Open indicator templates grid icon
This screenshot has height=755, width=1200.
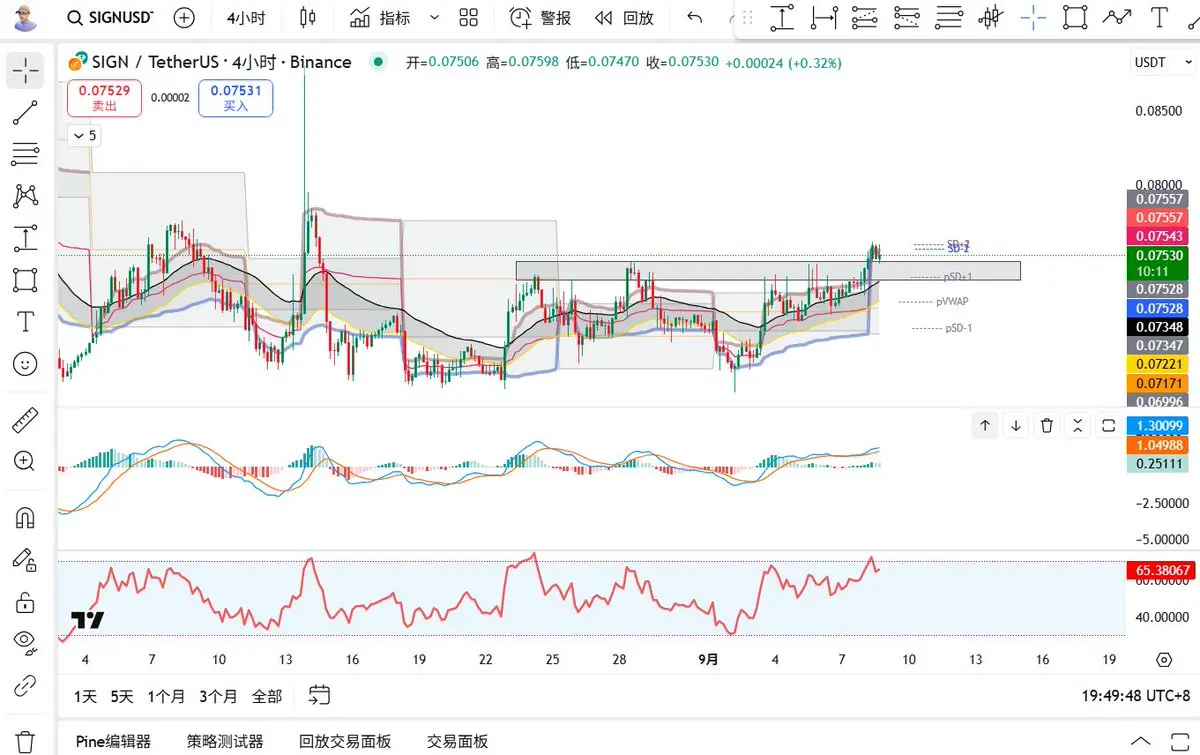(468, 17)
